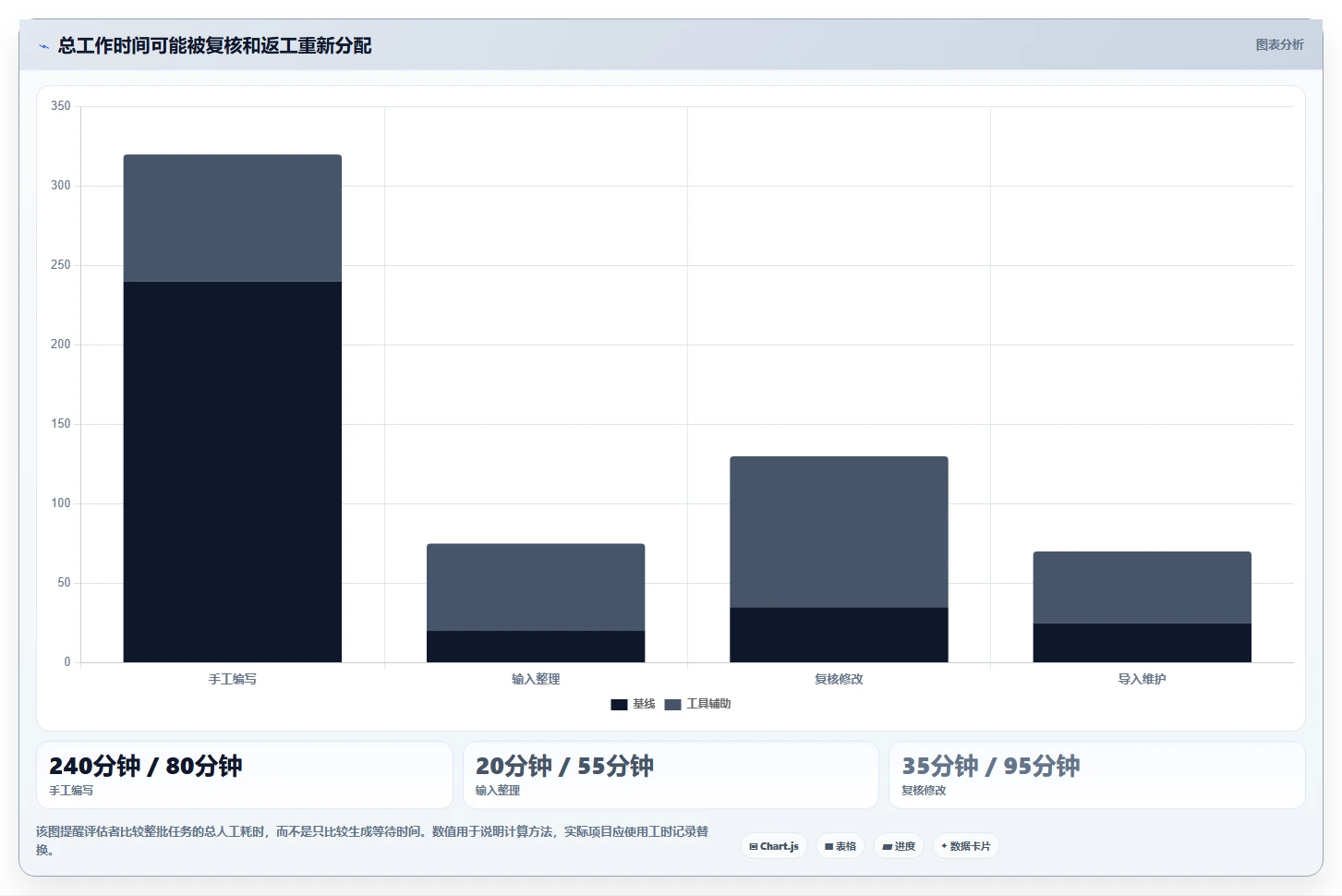The height and width of the screenshot is (896, 1342).
Task: Click the small icon beside the chart title
Action: tap(43, 46)
